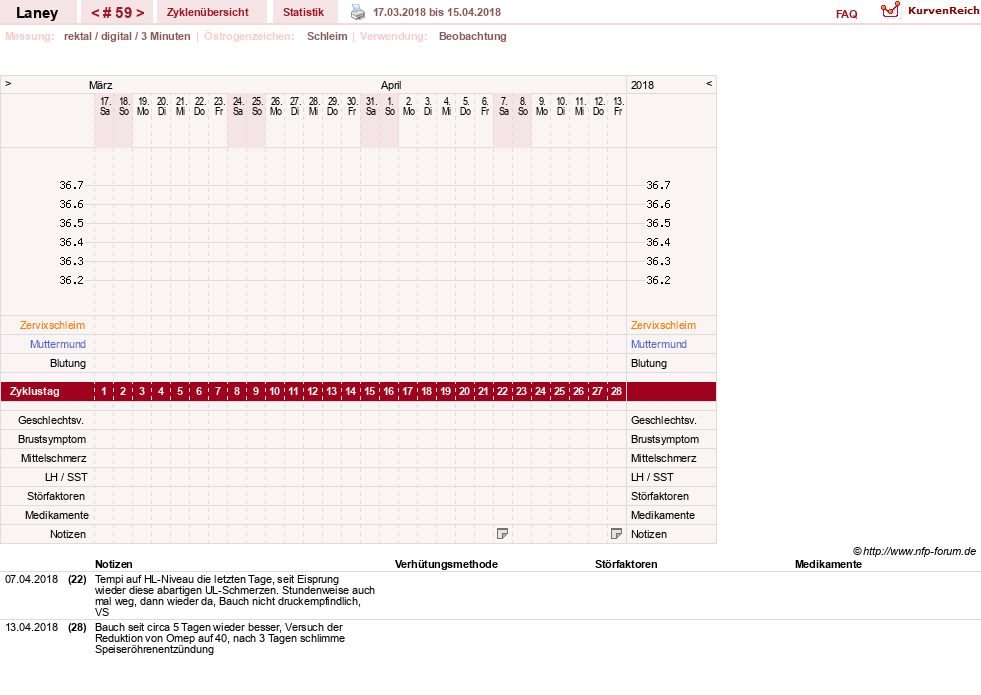
Task: Select the Laney user tab
Action: (x=37, y=13)
